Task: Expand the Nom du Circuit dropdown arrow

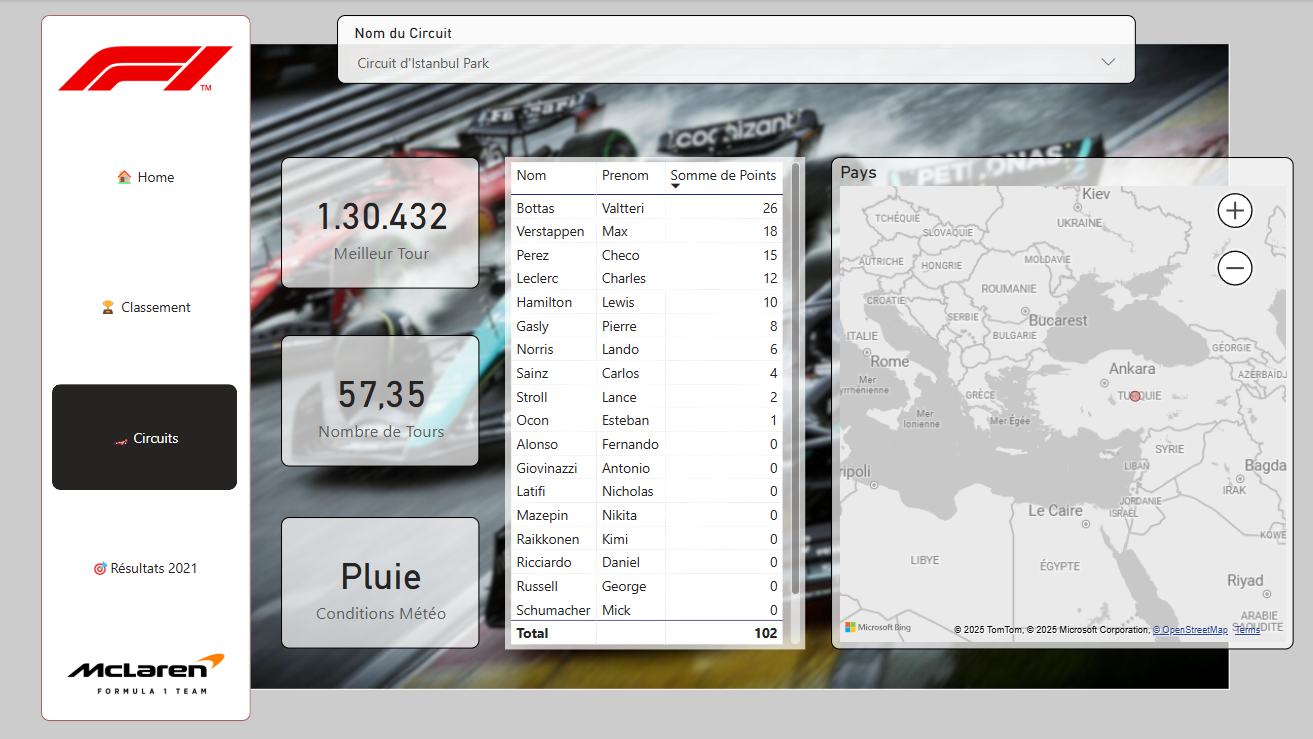Action: point(1108,62)
